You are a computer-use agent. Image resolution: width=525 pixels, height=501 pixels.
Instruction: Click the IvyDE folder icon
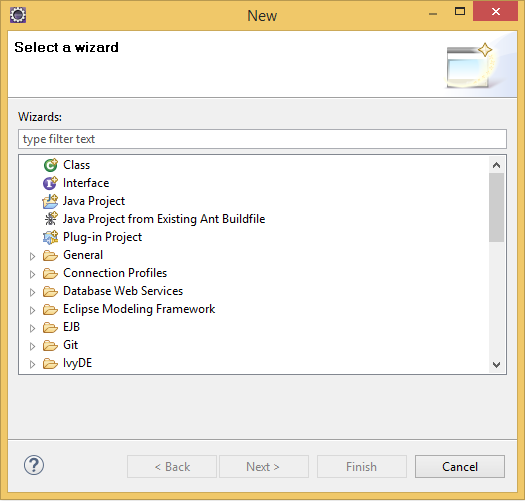[x=50, y=364]
